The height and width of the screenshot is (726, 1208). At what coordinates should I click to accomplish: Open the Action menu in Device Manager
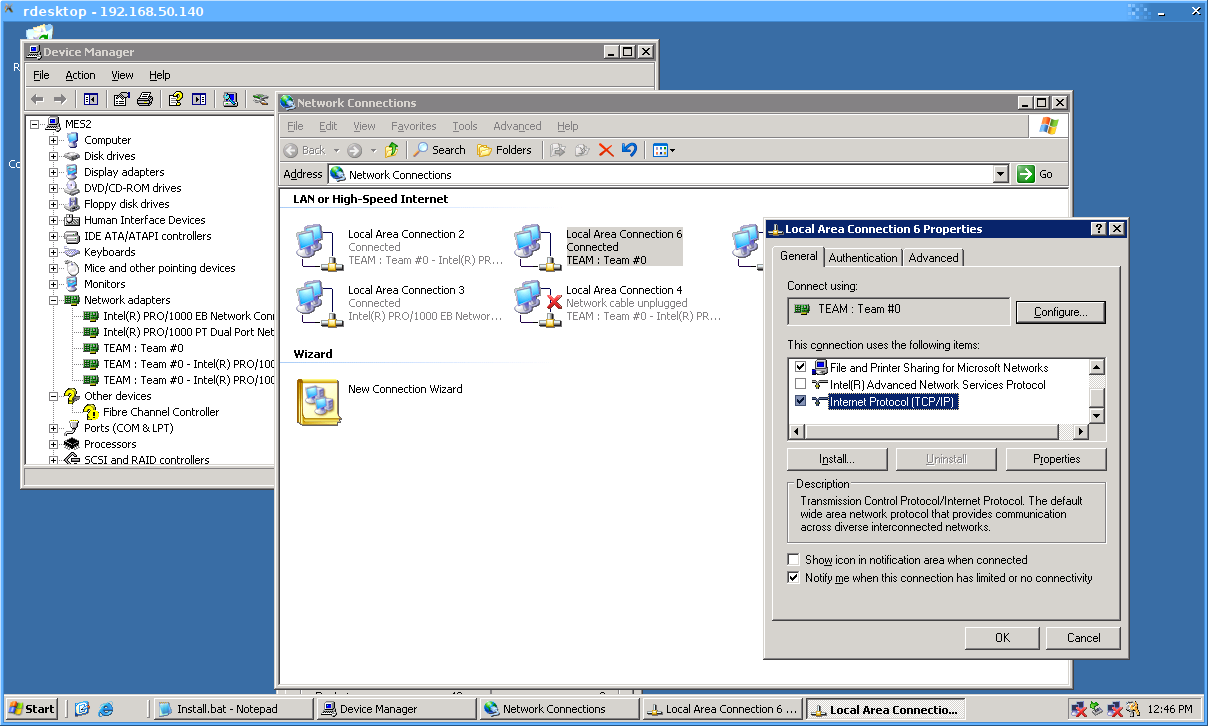click(80, 75)
